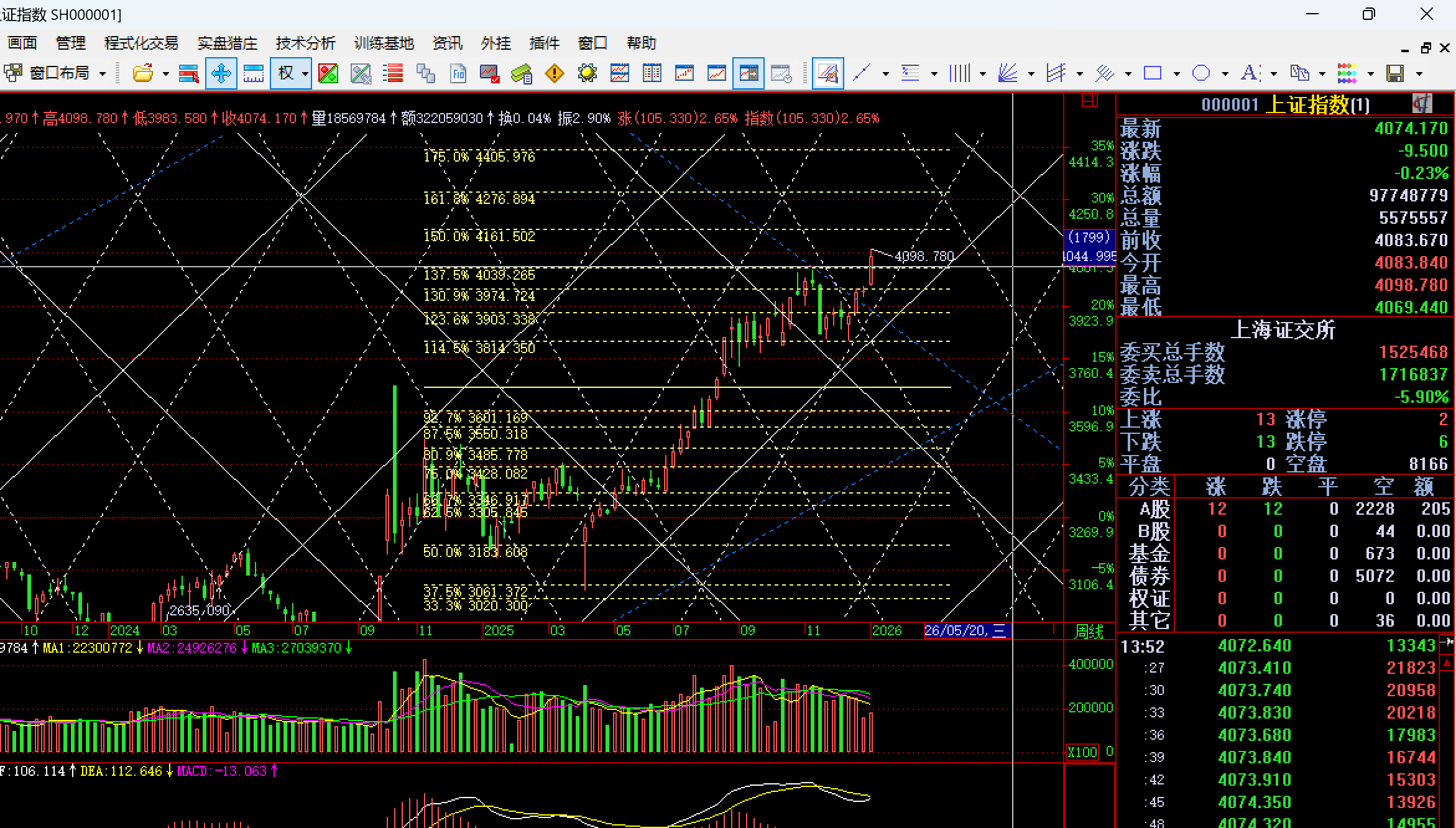Toggle the drawing tools pencil button
The image size is (1456, 828).
827,73
